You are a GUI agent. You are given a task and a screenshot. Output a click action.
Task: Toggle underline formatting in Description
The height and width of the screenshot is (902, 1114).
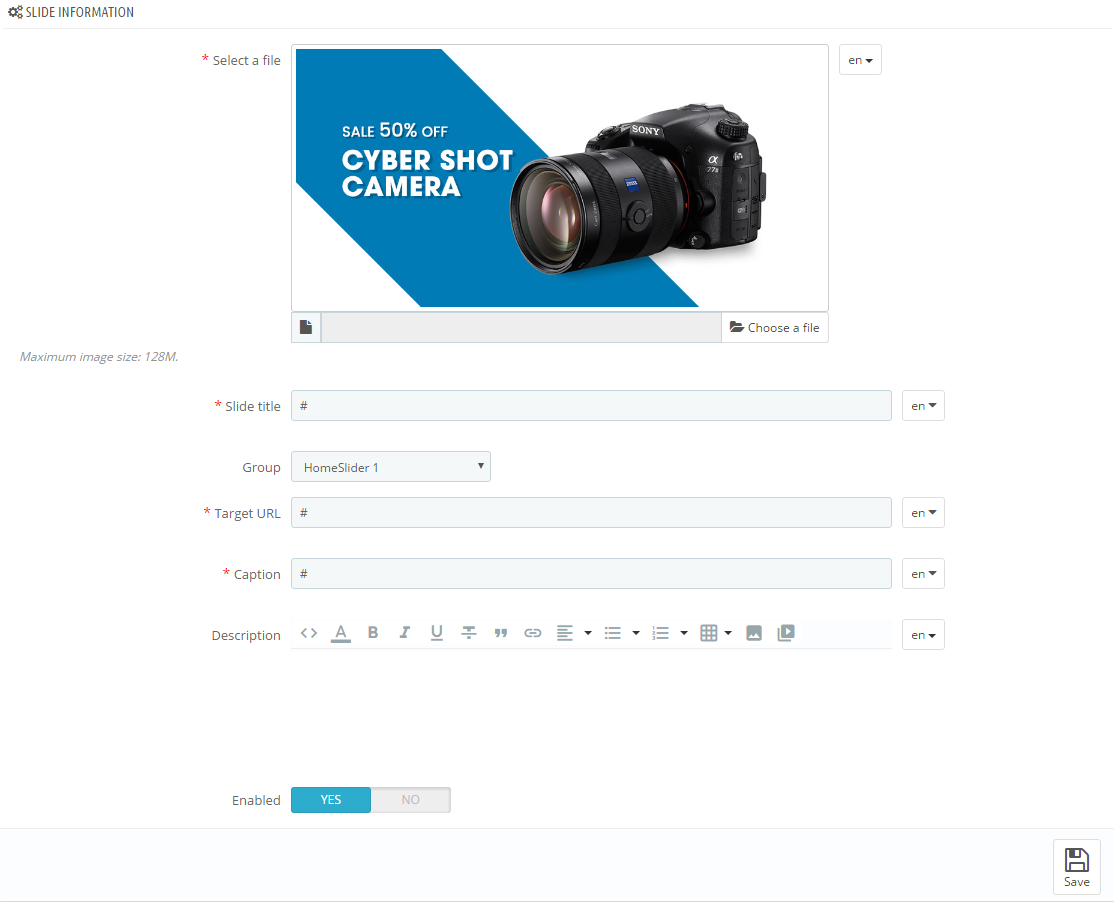coord(436,633)
